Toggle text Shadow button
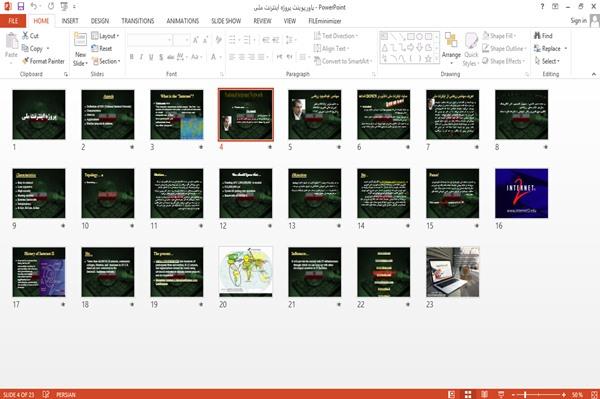This screenshot has height=399, width=600. pos(161,57)
